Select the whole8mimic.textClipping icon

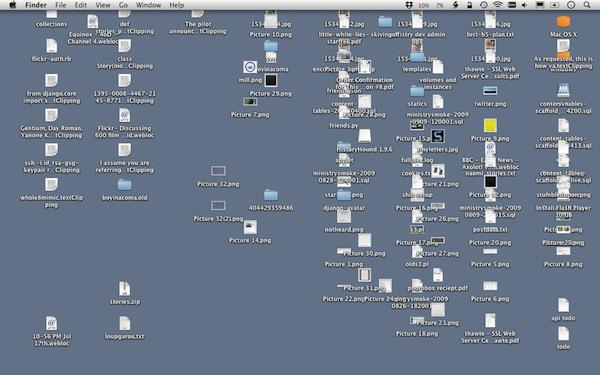coord(51,184)
